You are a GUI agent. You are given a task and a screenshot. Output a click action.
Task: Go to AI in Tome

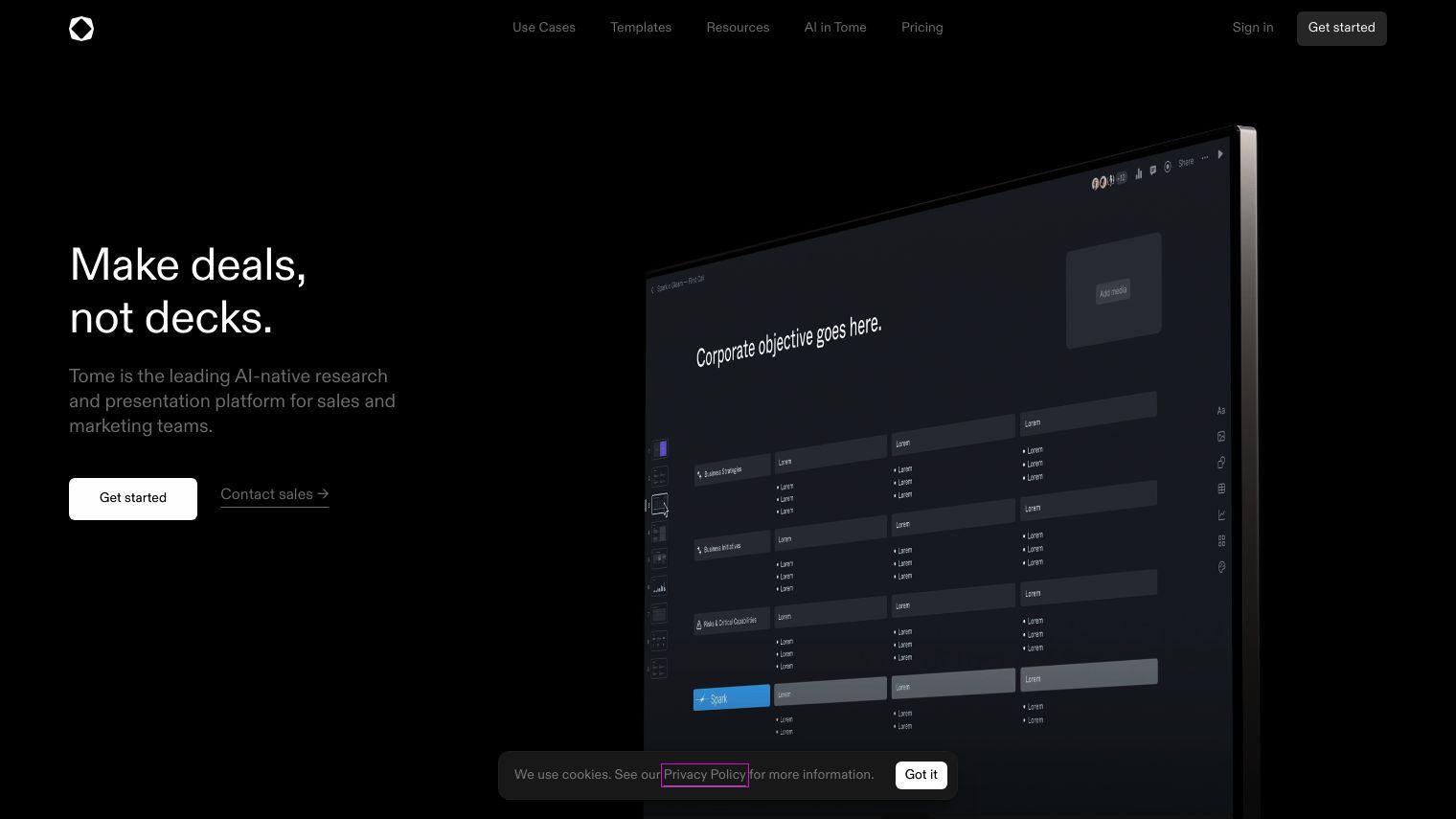coord(835,28)
